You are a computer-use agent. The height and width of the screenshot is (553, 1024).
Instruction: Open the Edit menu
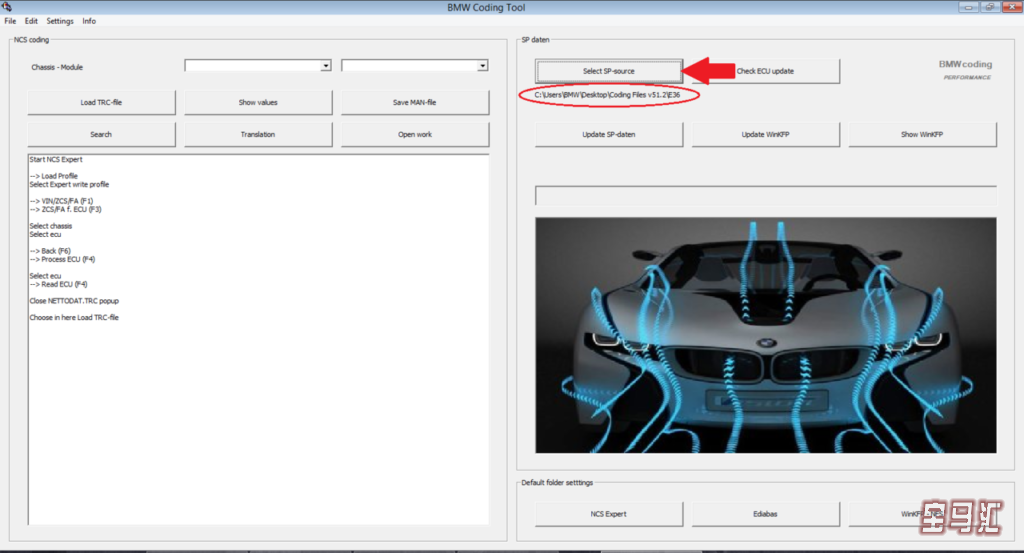point(32,21)
